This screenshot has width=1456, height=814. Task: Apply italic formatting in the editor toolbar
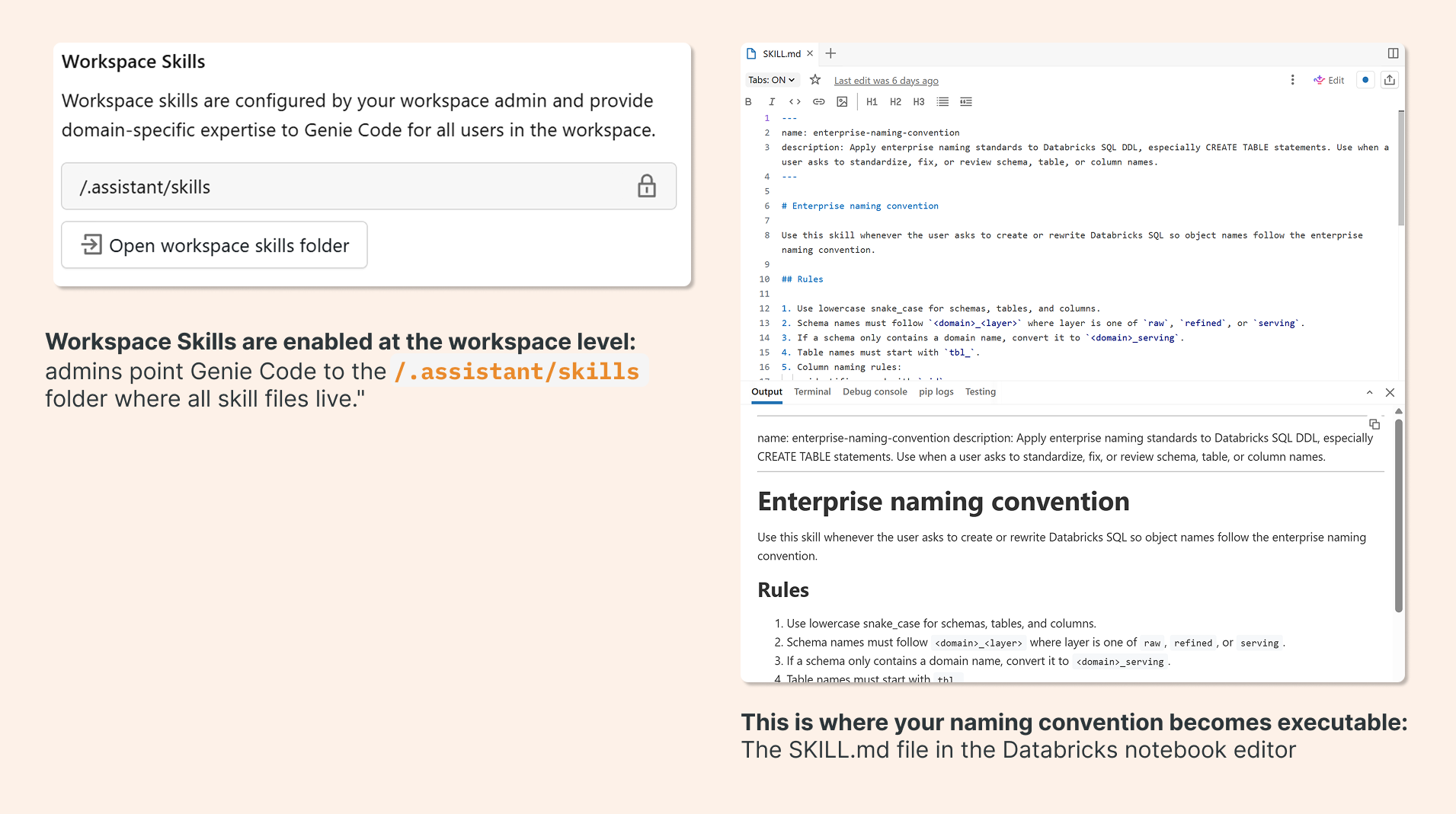pos(771,102)
